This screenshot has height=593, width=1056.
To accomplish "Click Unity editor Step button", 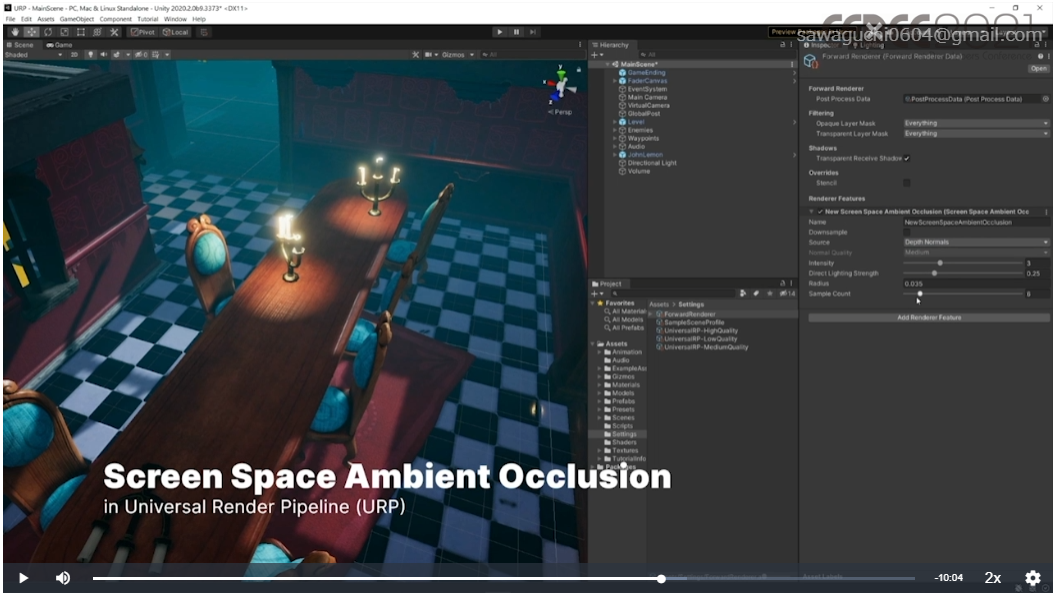I will tap(533, 32).
